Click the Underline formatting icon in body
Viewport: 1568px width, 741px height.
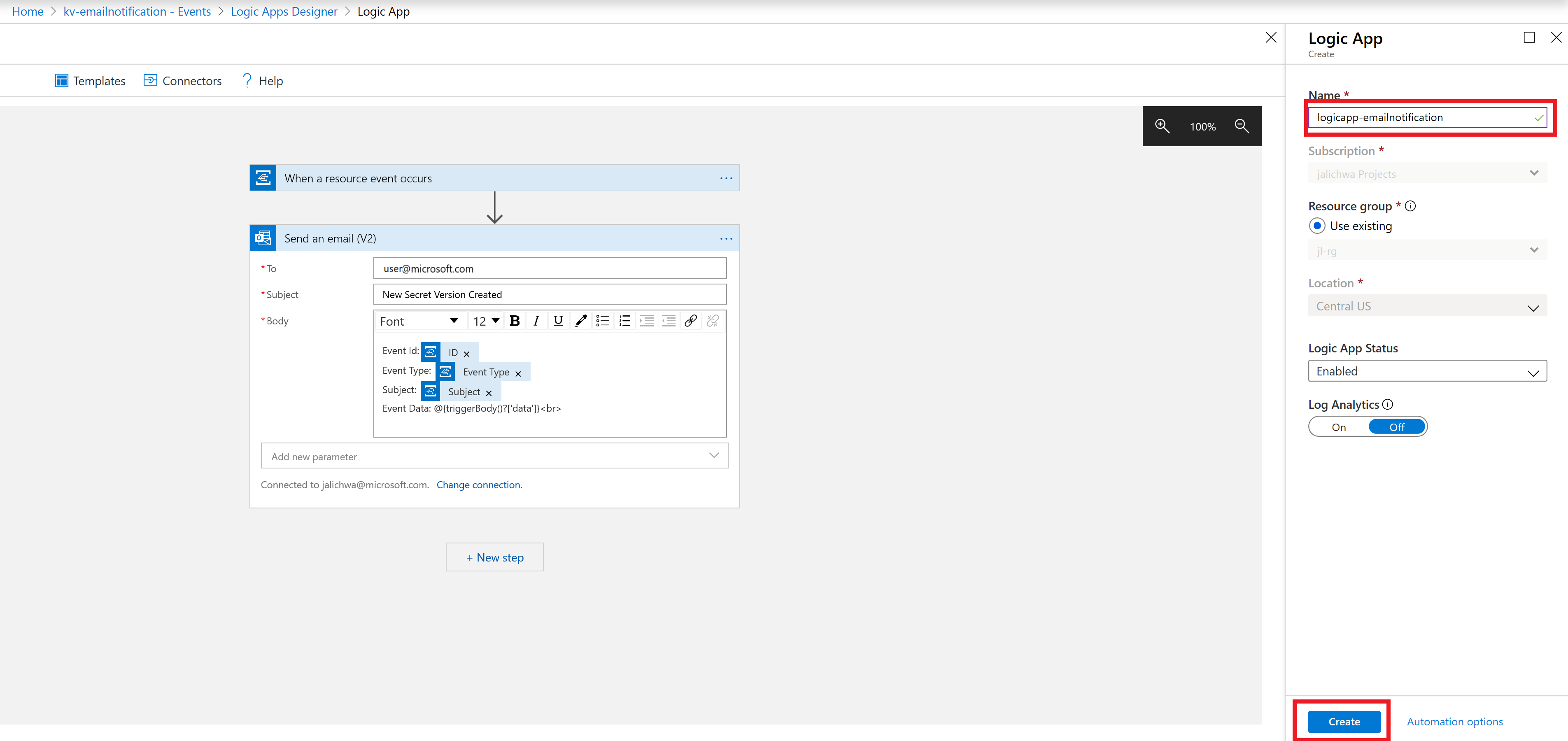coord(558,321)
